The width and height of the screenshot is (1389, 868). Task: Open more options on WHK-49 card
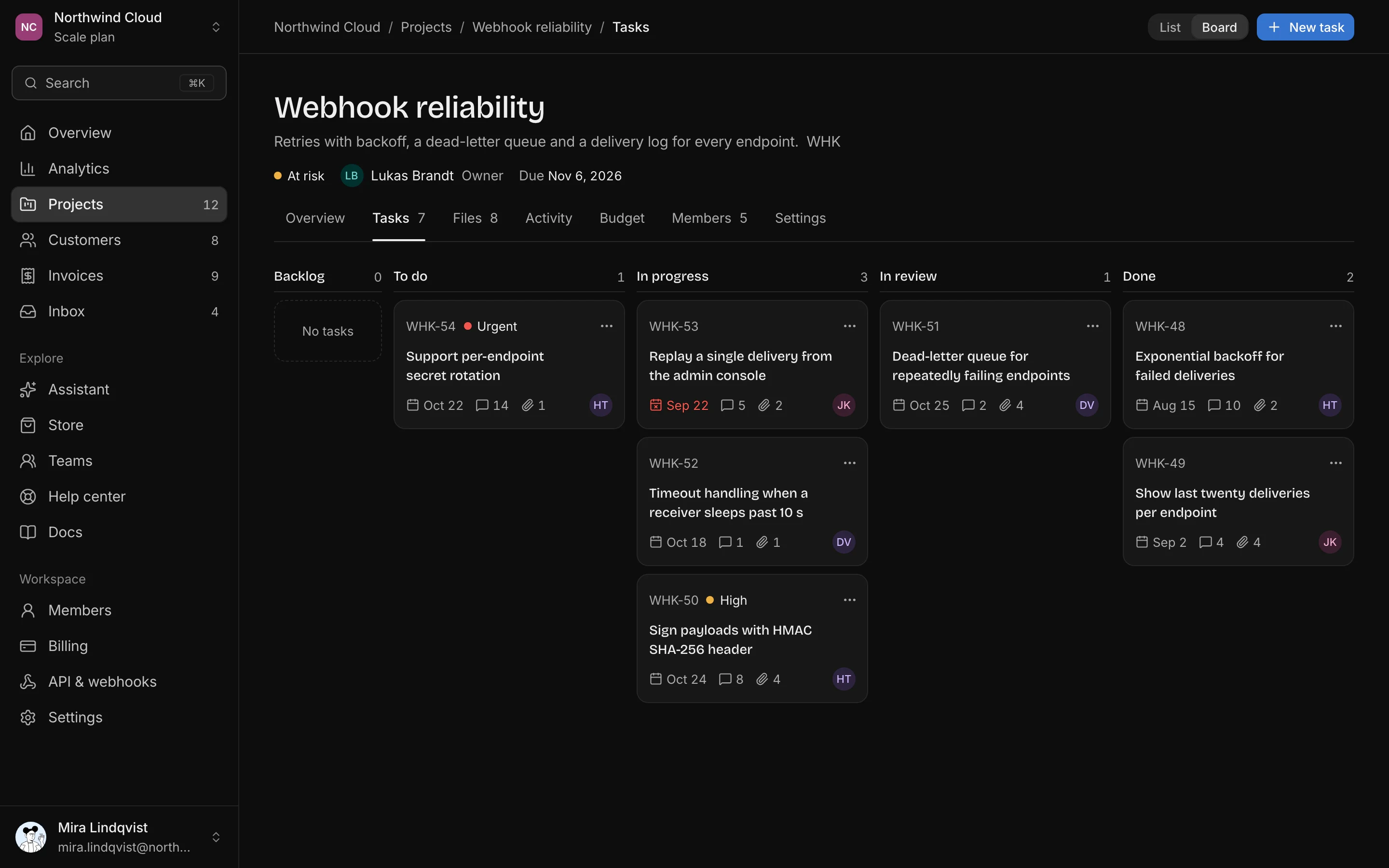coord(1335,463)
